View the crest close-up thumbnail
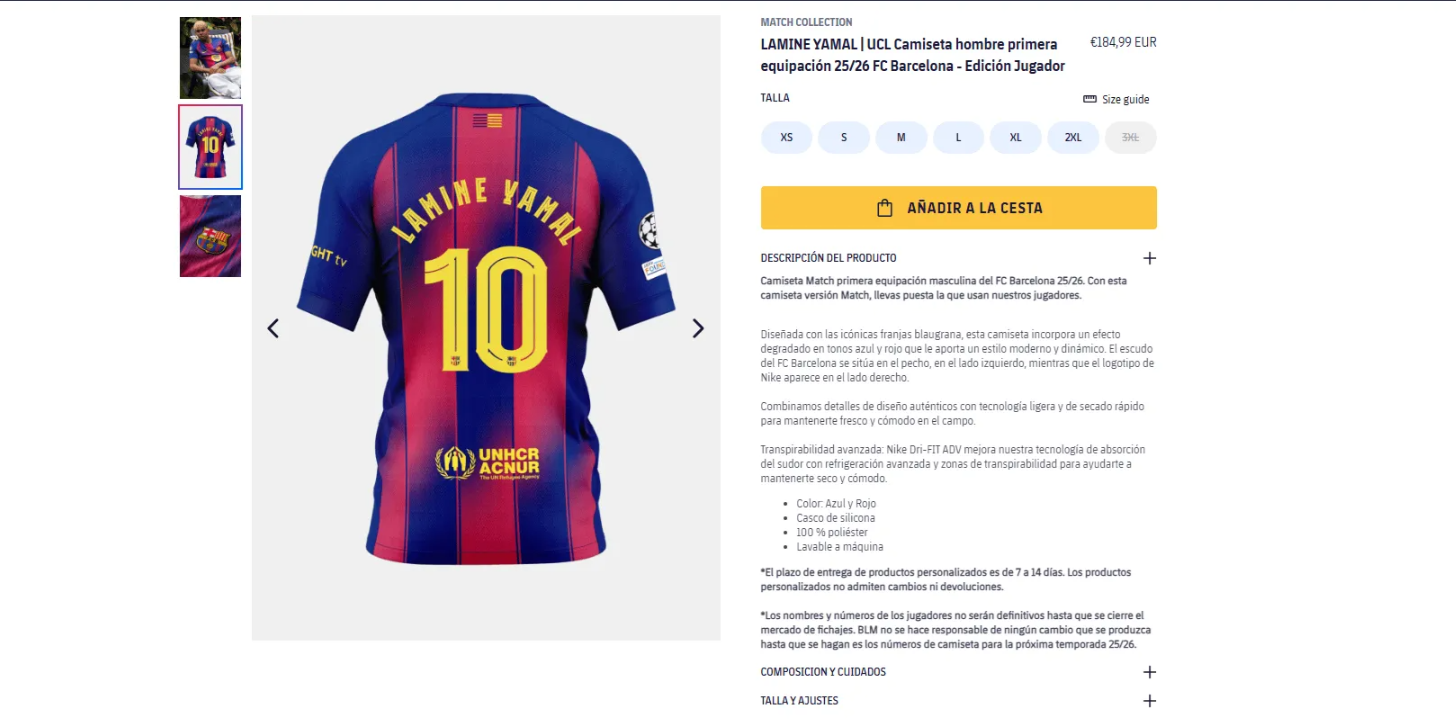 click(210, 236)
